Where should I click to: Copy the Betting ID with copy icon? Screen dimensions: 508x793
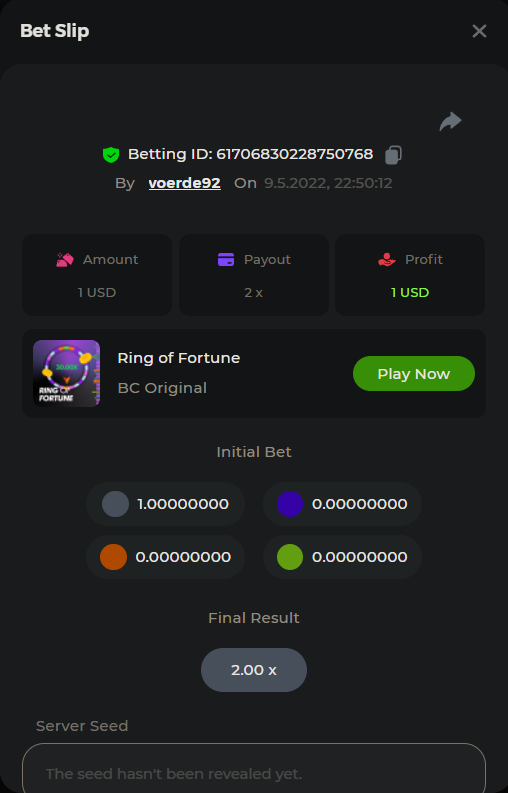(x=393, y=155)
